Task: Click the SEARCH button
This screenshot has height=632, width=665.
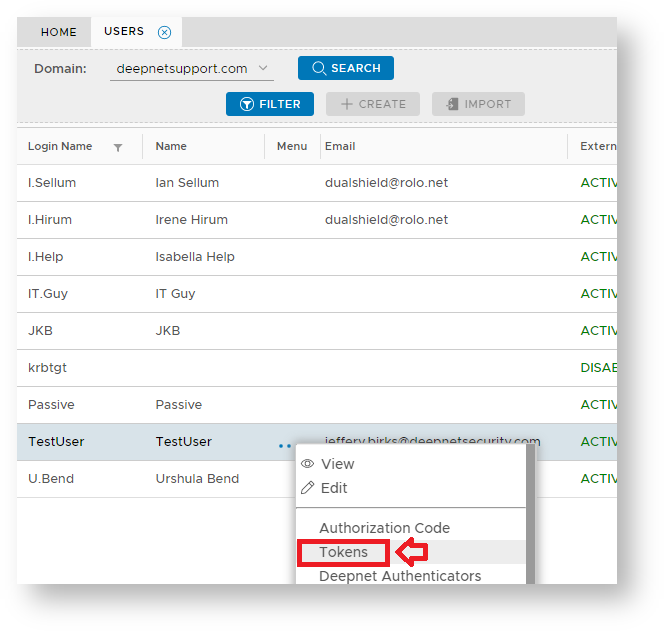Action: point(346,68)
